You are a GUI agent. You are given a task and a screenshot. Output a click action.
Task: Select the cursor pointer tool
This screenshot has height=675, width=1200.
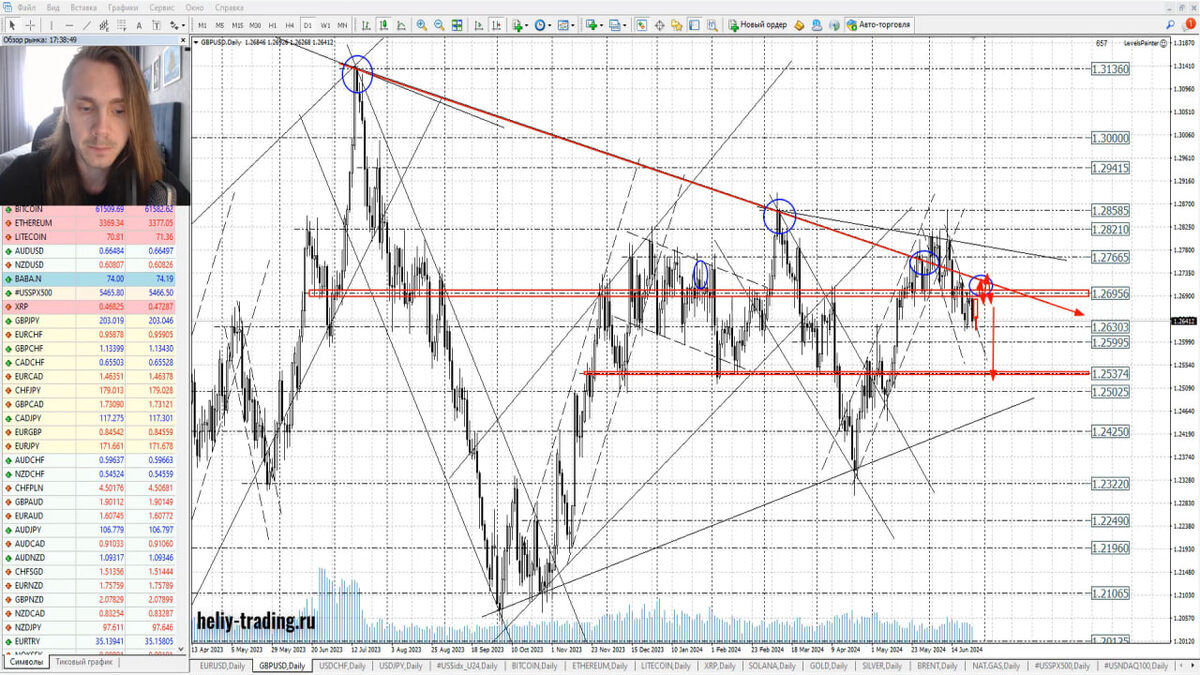[x=12, y=24]
